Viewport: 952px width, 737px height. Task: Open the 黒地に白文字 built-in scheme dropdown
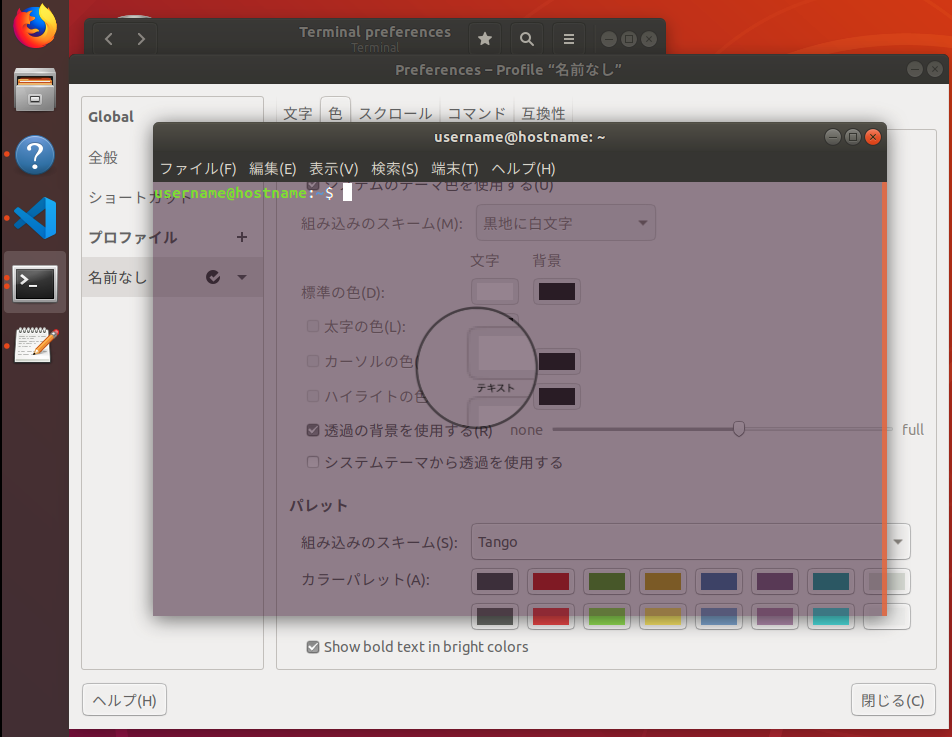click(x=565, y=223)
